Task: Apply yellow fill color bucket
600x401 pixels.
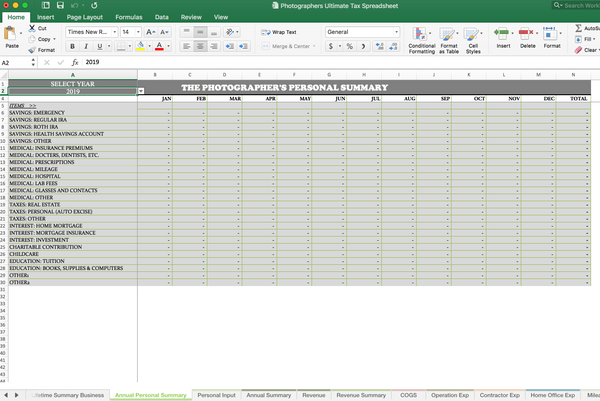Action: (140, 46)
